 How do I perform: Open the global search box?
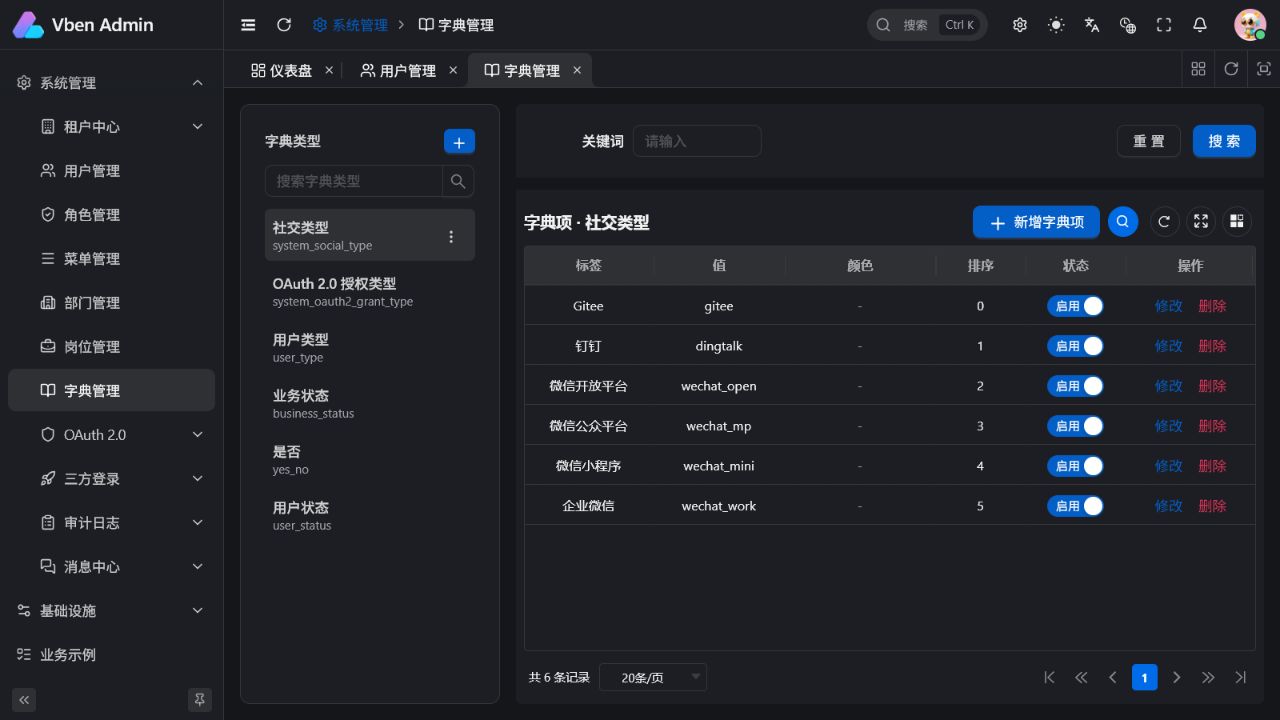[x=927, y=25]
